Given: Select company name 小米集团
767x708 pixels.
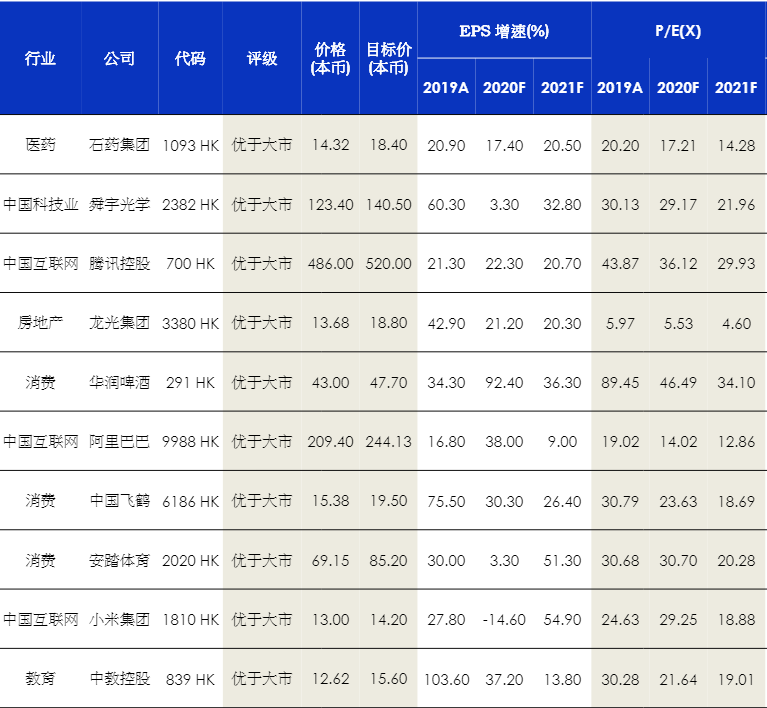Looking at the screenshot, I should 119,619.
